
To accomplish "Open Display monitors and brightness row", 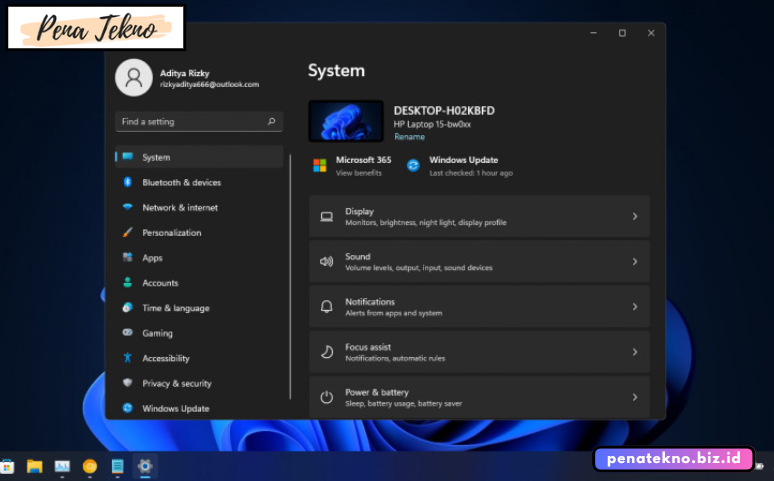I will pyautogui.click(x=479, y=216).
